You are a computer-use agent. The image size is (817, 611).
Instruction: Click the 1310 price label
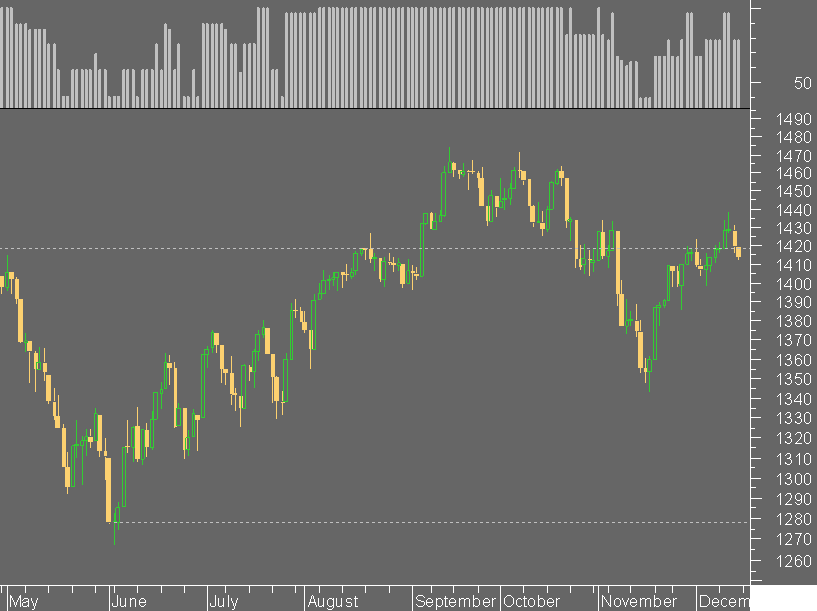[x=794, y=459]
